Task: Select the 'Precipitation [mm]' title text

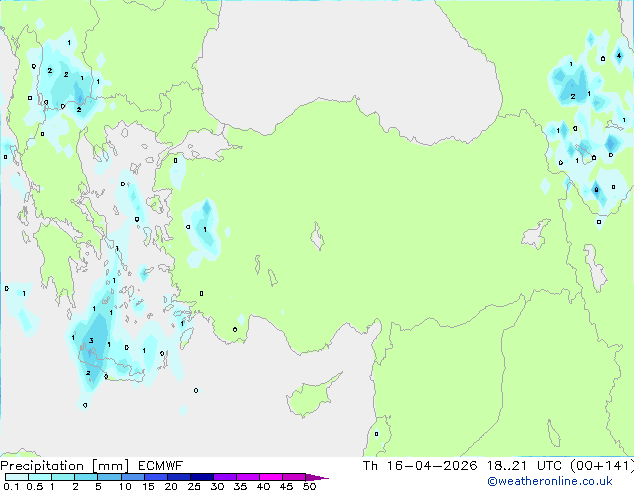Action: pyautogui.click(x=65, y=466)
